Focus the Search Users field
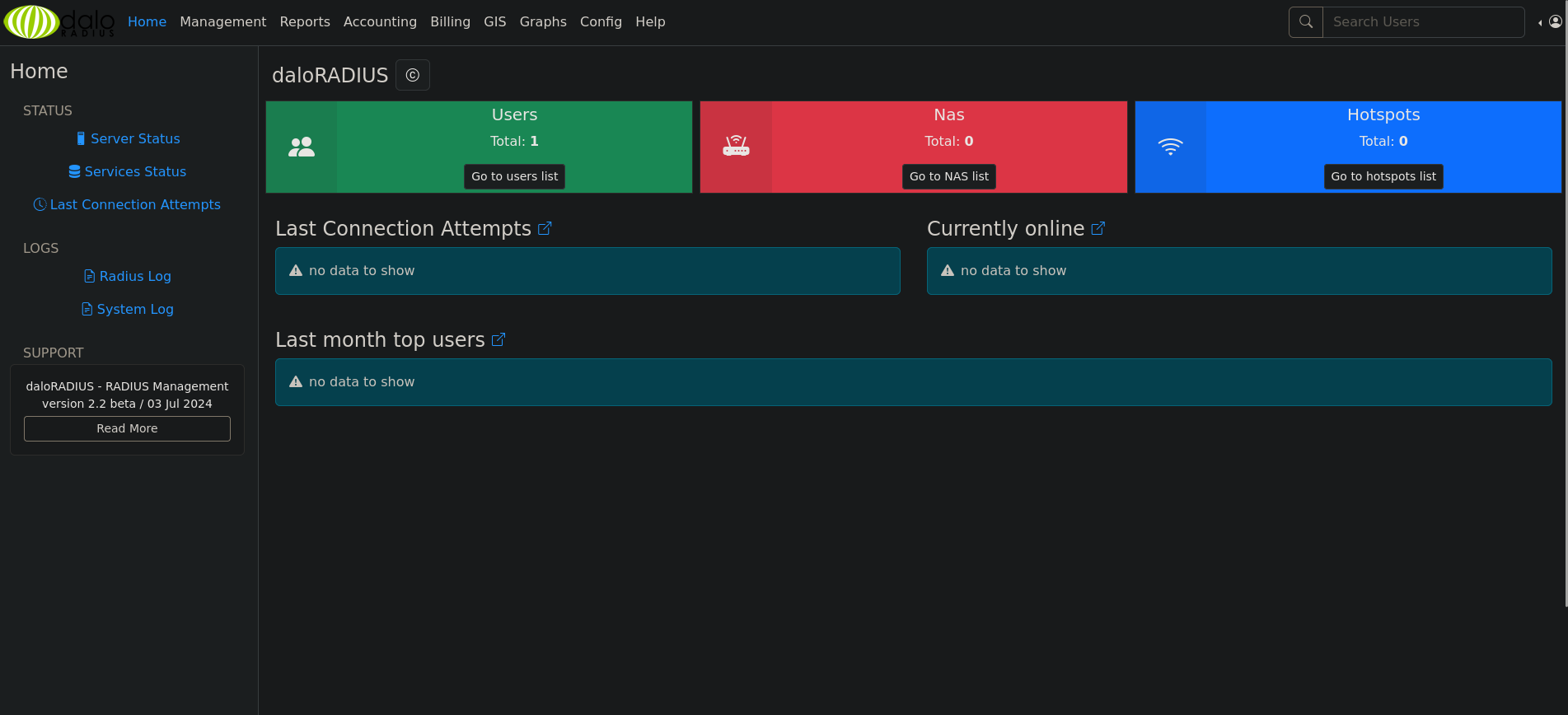The width and height of the screenshot is (1568, 715). (x=1424, y=22)
